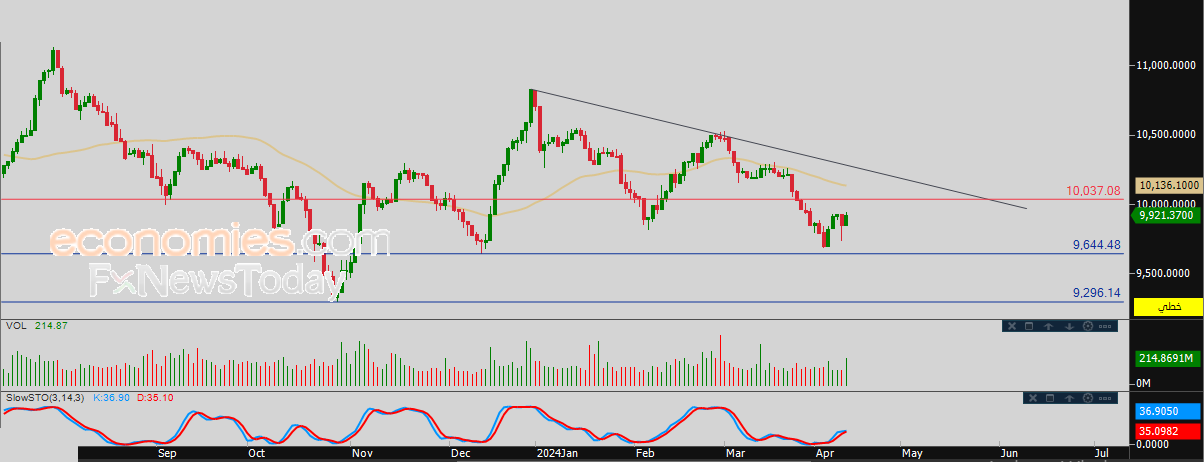This screenshot has width=1204, height=462.
Task: Maximize the SlowSTO pane
Action: [x=1050, y=398]
